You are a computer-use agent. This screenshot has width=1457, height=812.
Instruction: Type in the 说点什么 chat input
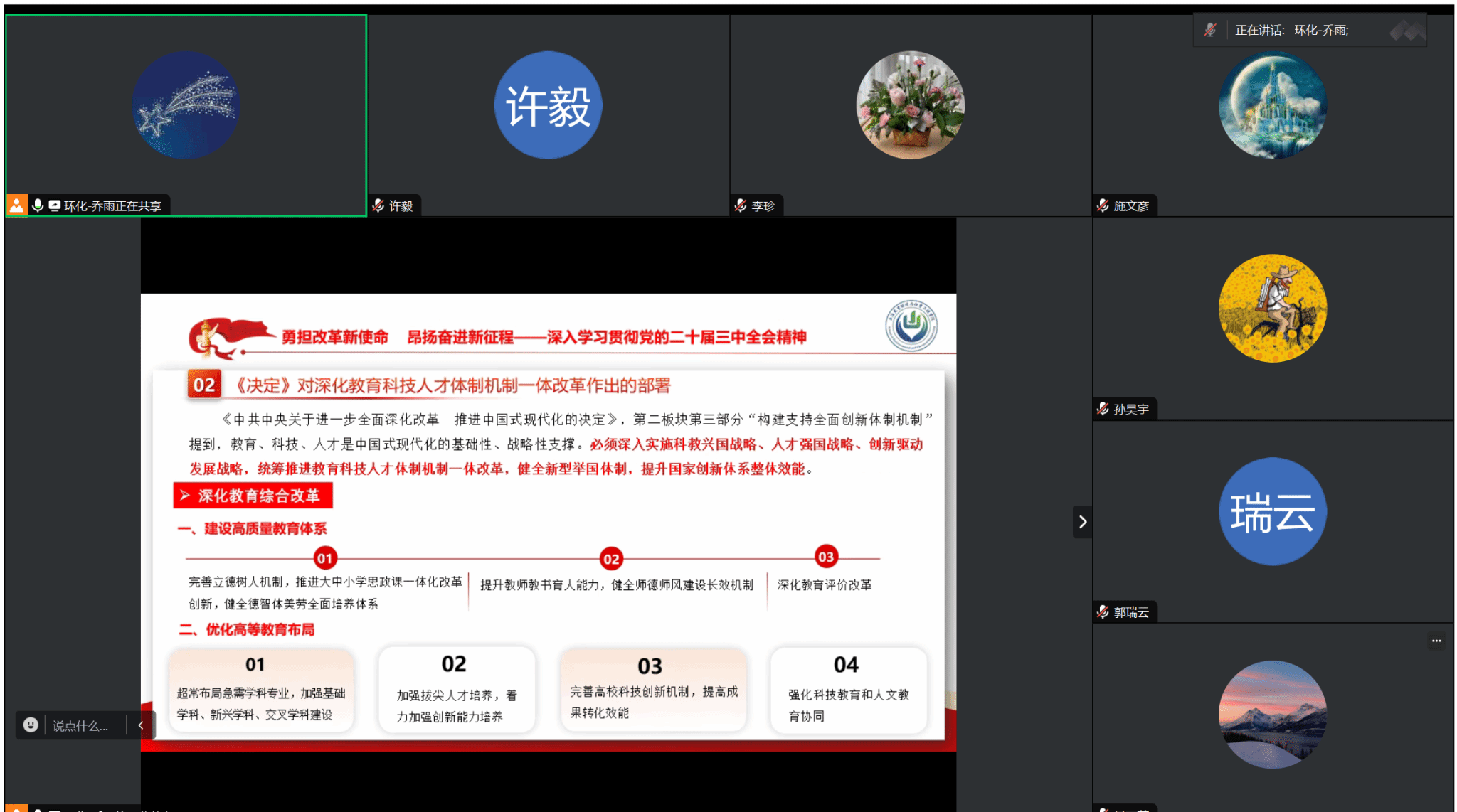click(x=80, y=726)
